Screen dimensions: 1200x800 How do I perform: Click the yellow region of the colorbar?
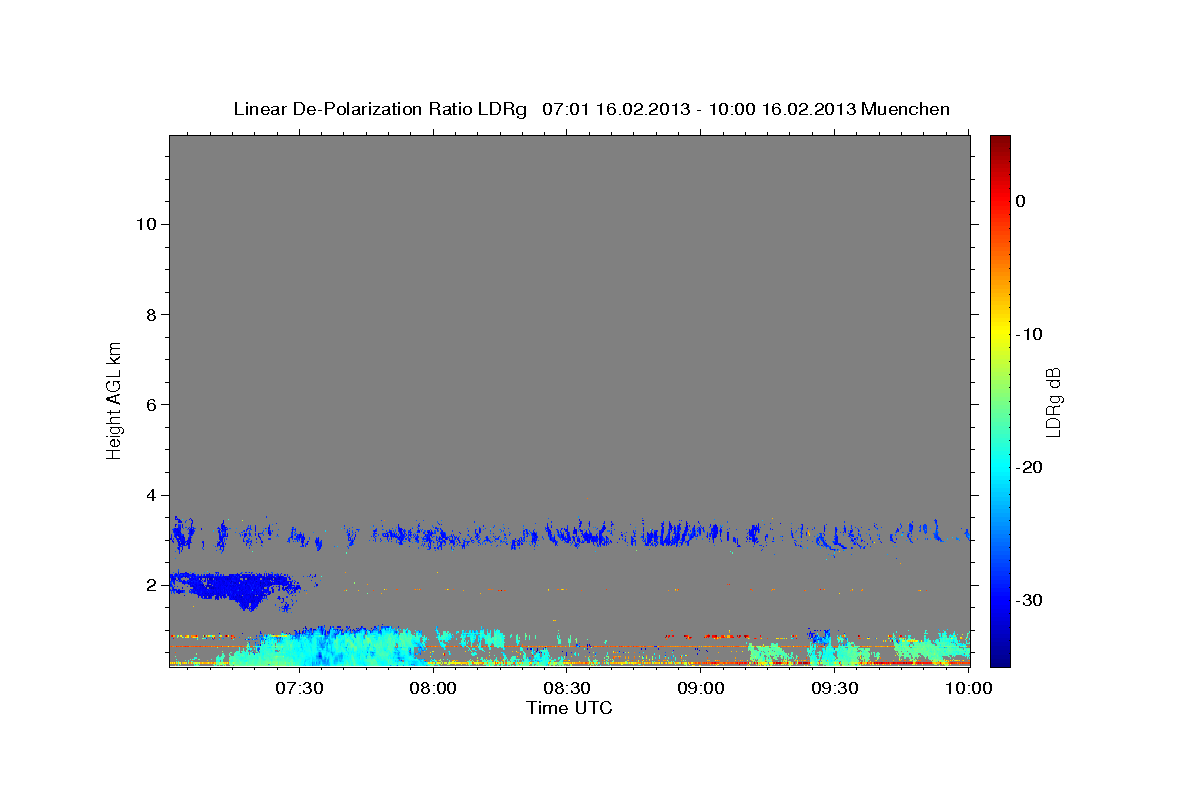click(1000, 335)
